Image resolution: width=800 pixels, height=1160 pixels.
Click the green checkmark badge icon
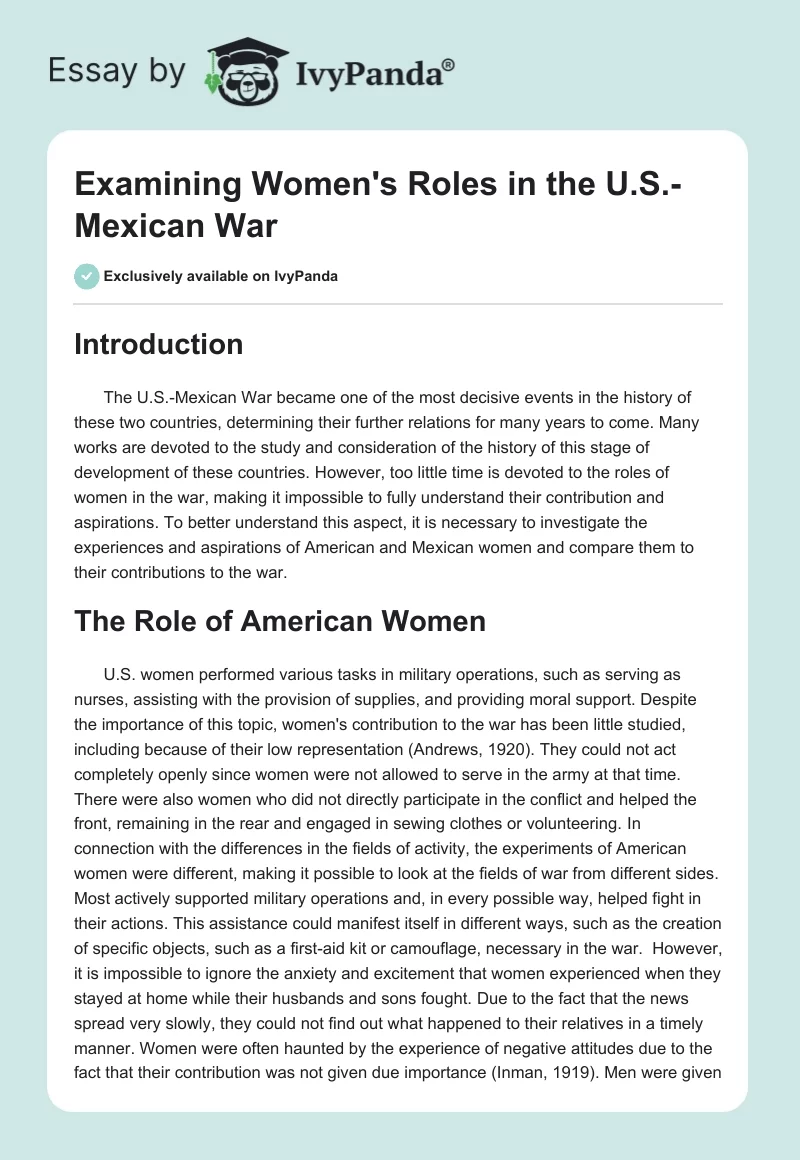[x=86, y=276]
